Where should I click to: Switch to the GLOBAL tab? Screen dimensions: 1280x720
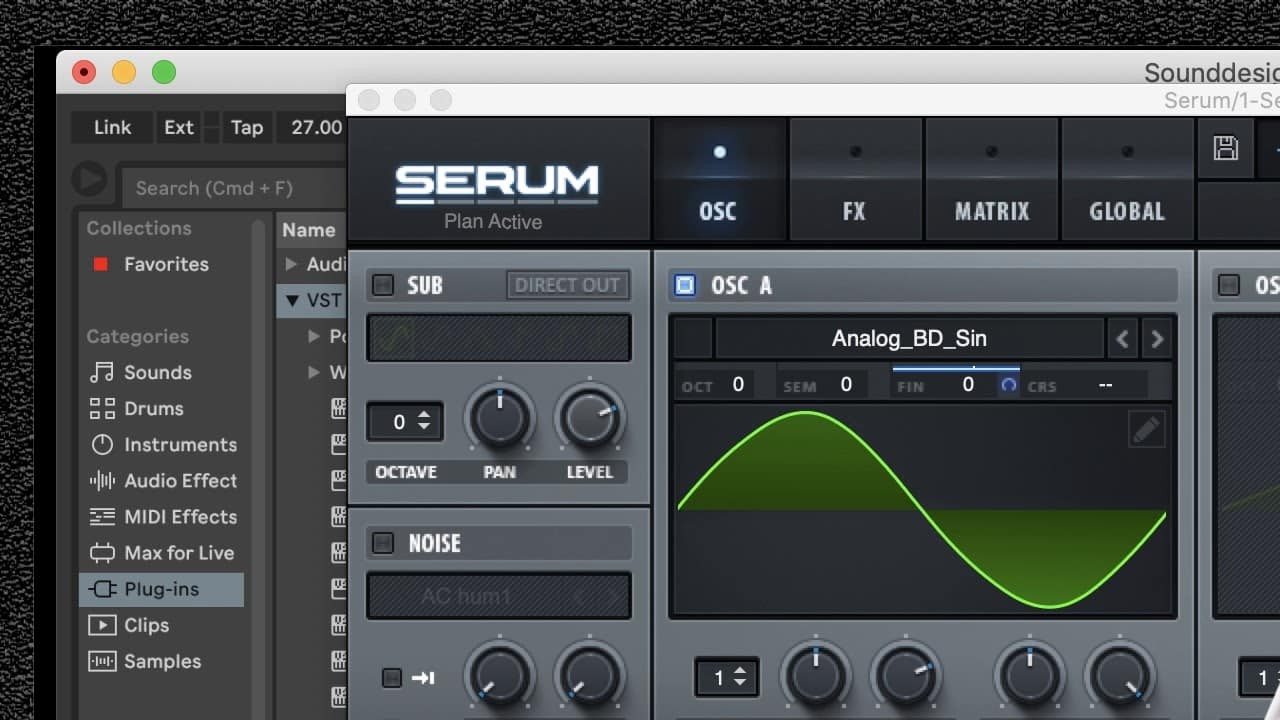[x=1127, y=179]
